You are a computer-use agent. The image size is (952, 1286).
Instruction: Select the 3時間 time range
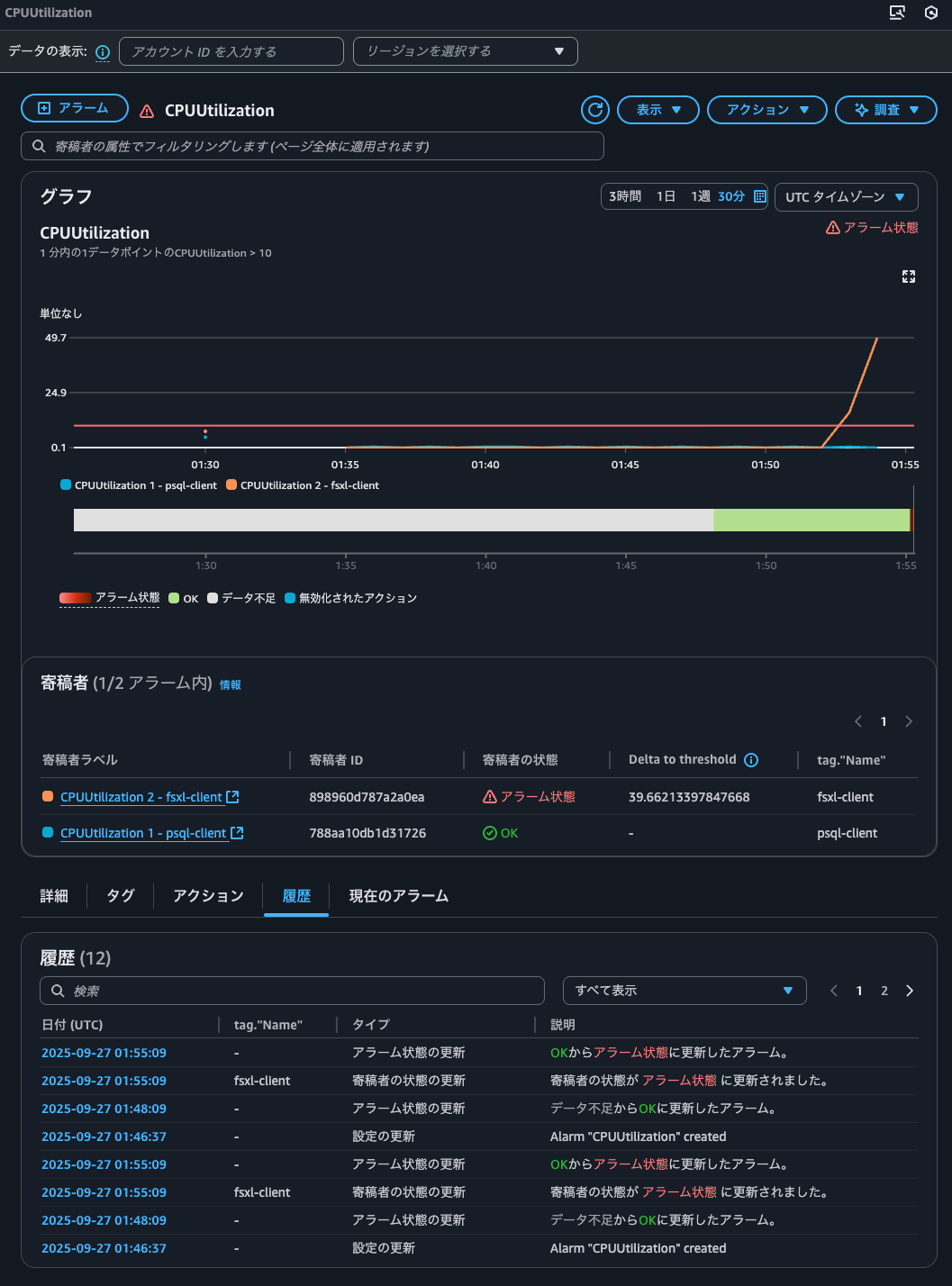pos(625,196)
